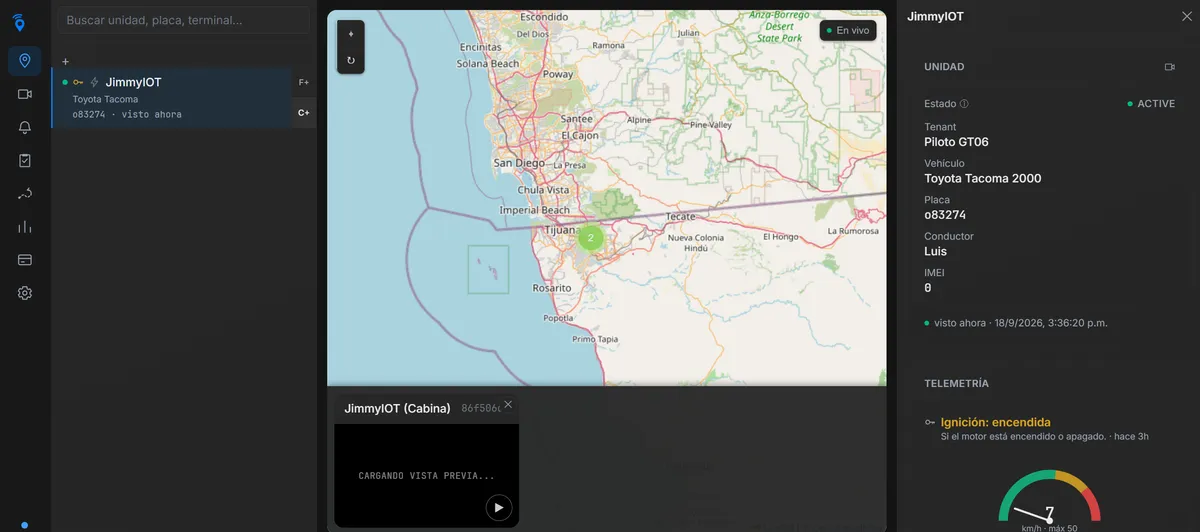Click the JimmyIOT (Cabina) card title
The height and width of the screenshot is (532, 1200).
(x=397, y=408)
